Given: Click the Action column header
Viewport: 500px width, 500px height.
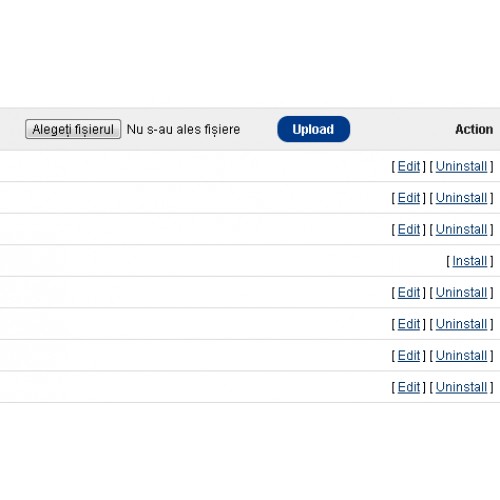Looking at the screenshot, I should coord(474,129).
